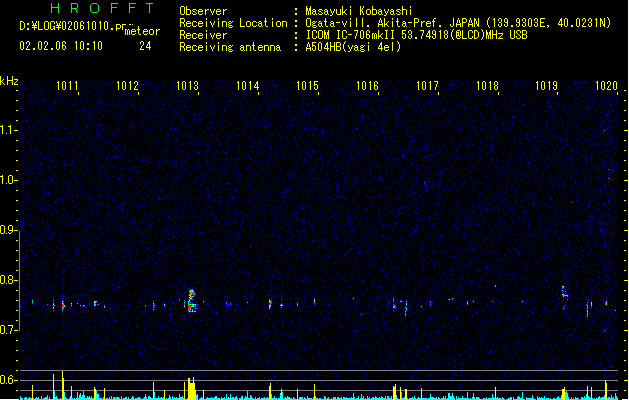This screenshot has width=629, height=400.
Task: Click time axis label 1016
Action: click(367, 86)
